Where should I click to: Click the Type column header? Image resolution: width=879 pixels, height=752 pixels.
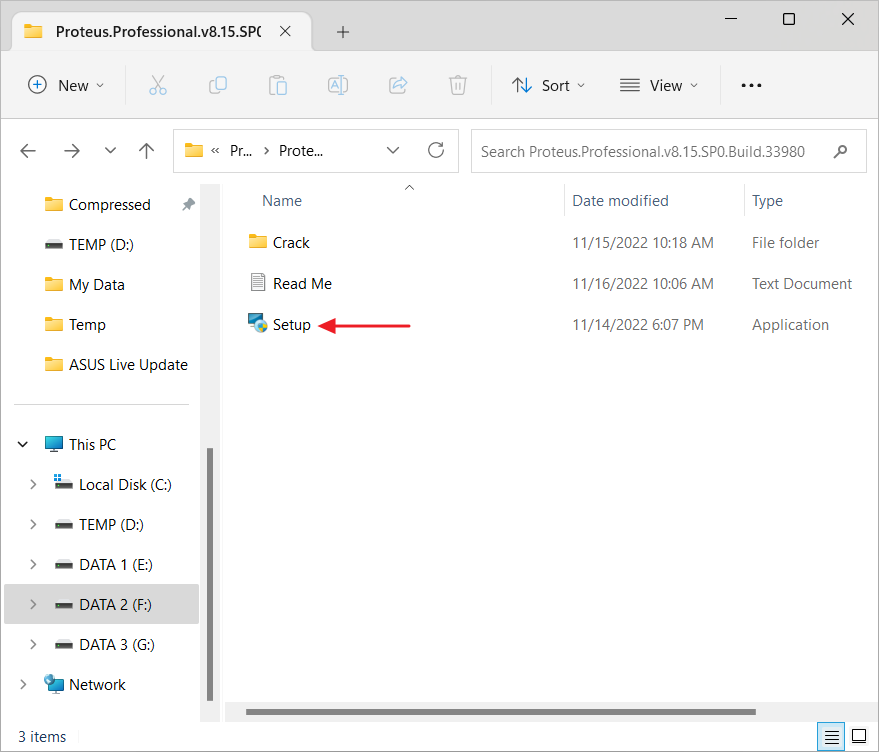767,201
